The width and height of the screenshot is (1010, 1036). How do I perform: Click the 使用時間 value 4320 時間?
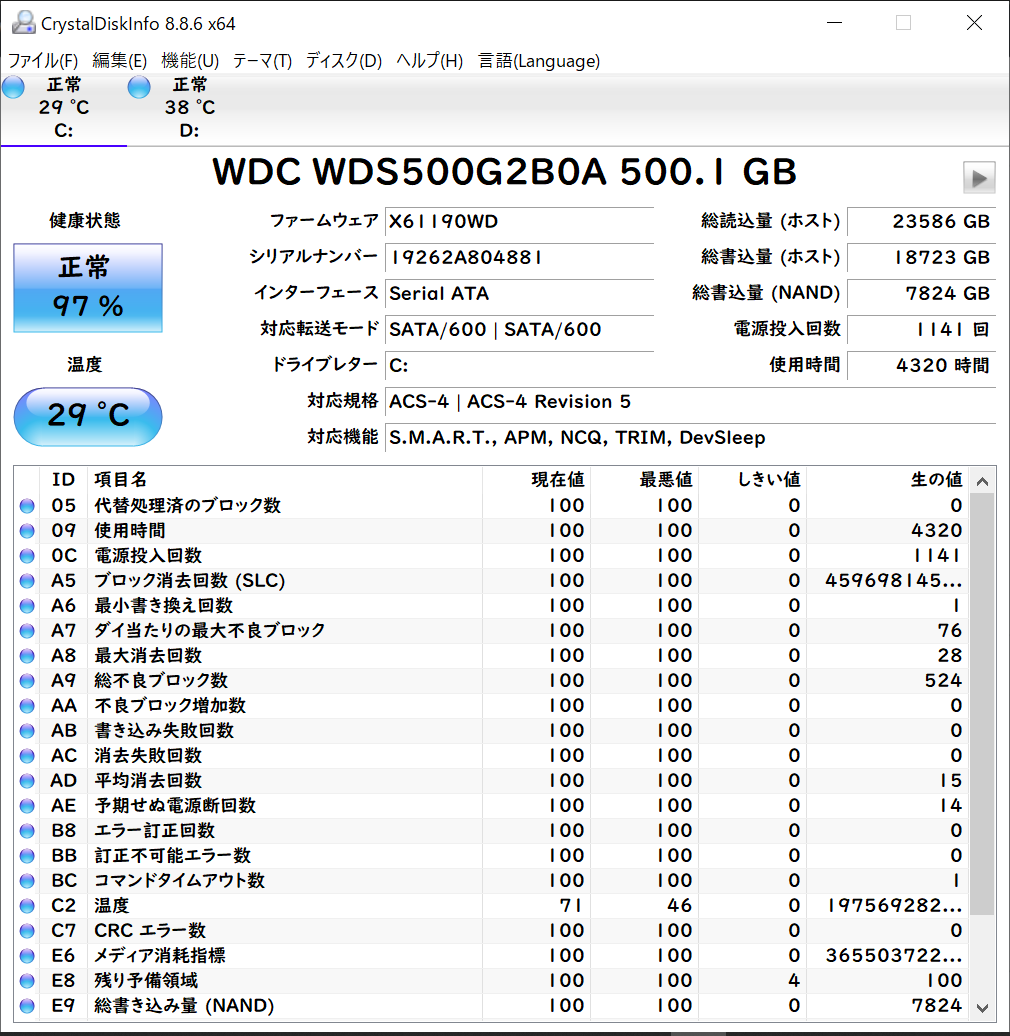[x=921, y=365]
